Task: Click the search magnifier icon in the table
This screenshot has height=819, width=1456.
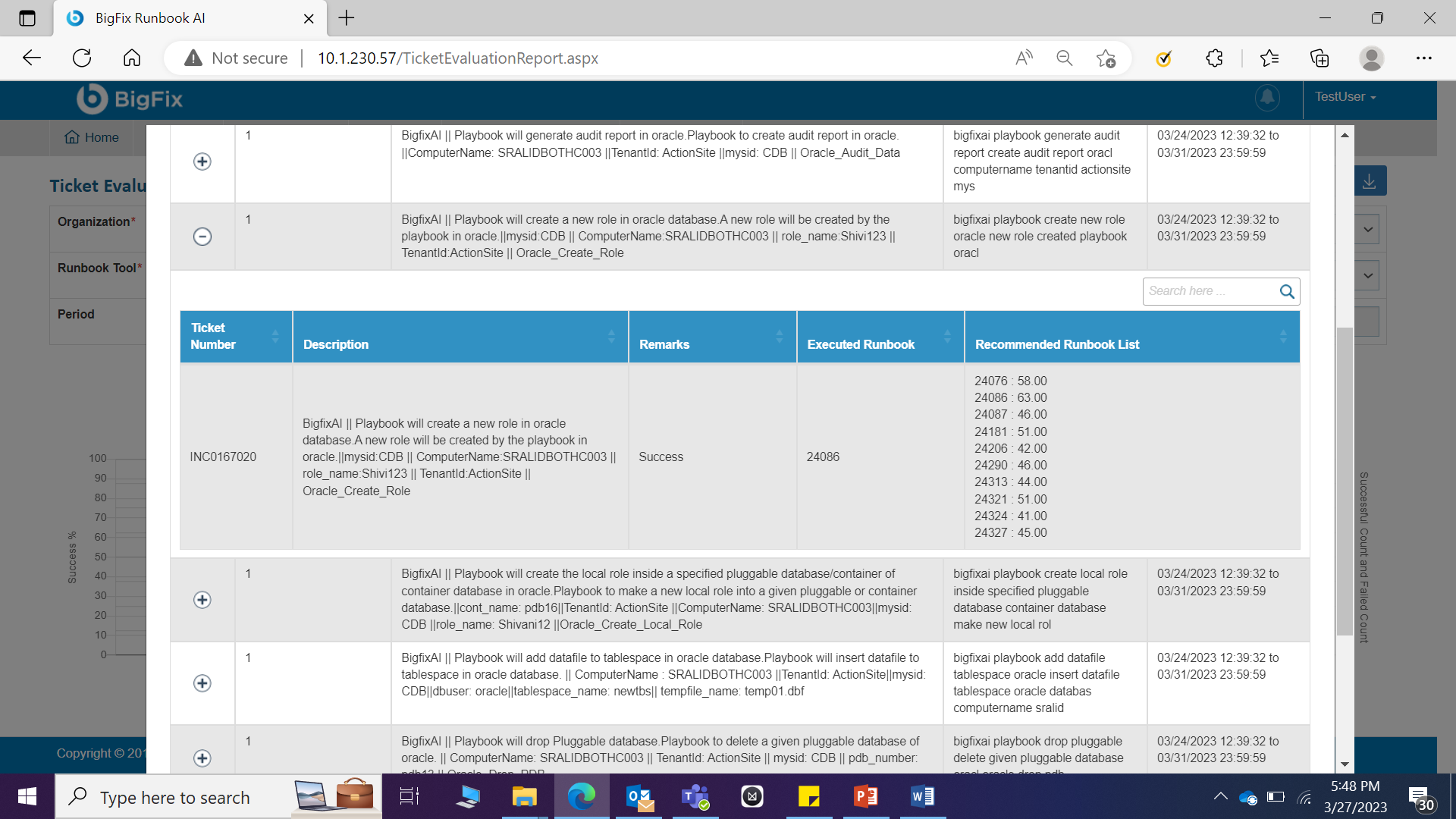Action: click(x=1286, y=292)
